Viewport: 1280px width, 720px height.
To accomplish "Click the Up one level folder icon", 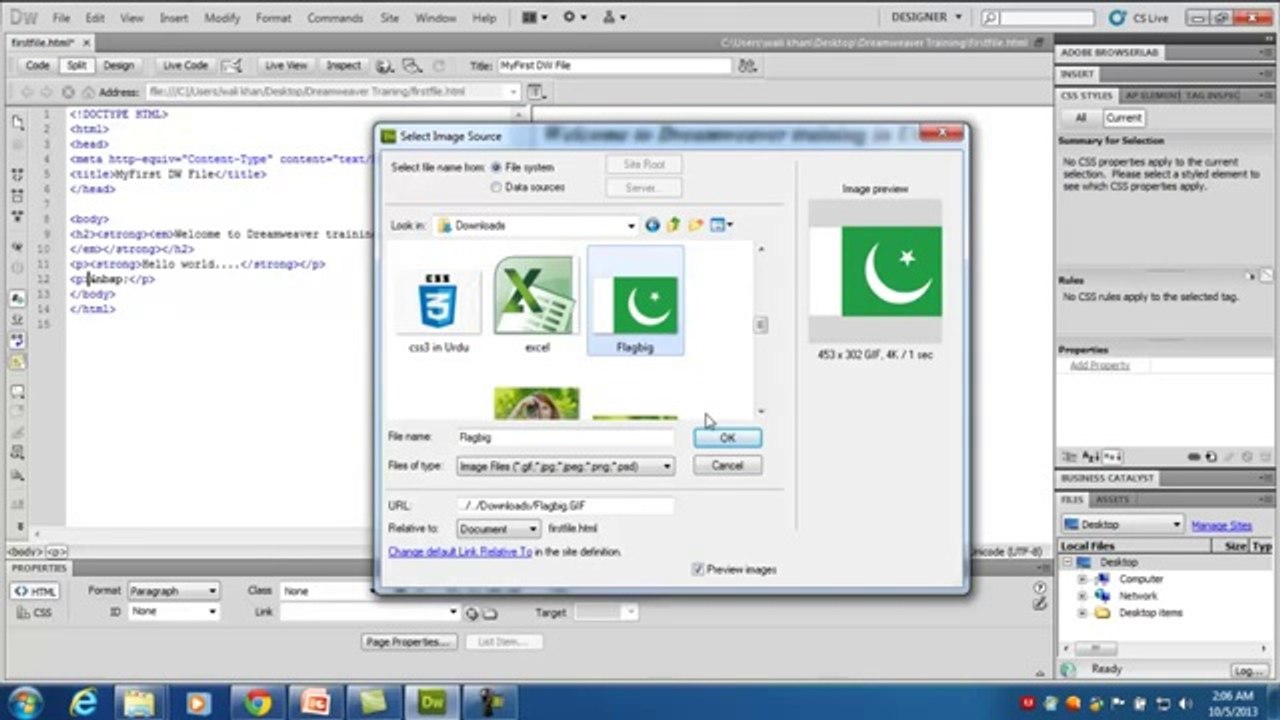I will click(x=674, y=225).
